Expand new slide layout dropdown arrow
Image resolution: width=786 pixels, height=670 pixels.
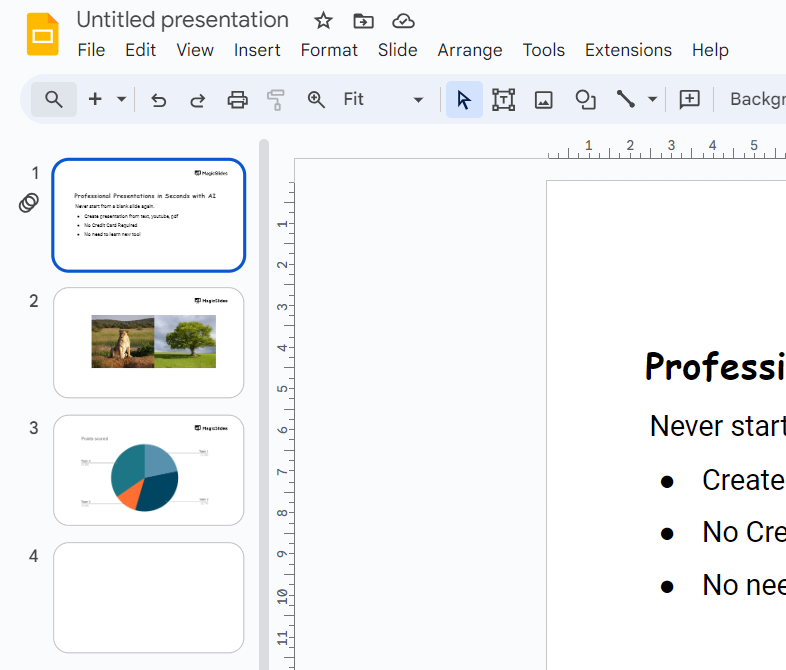[x=121, y=99]
